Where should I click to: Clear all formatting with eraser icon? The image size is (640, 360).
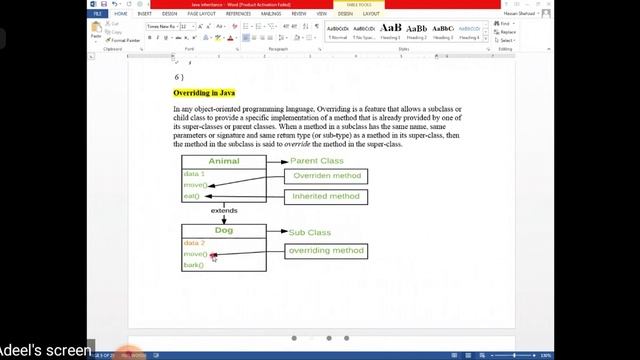coord(235,27)
